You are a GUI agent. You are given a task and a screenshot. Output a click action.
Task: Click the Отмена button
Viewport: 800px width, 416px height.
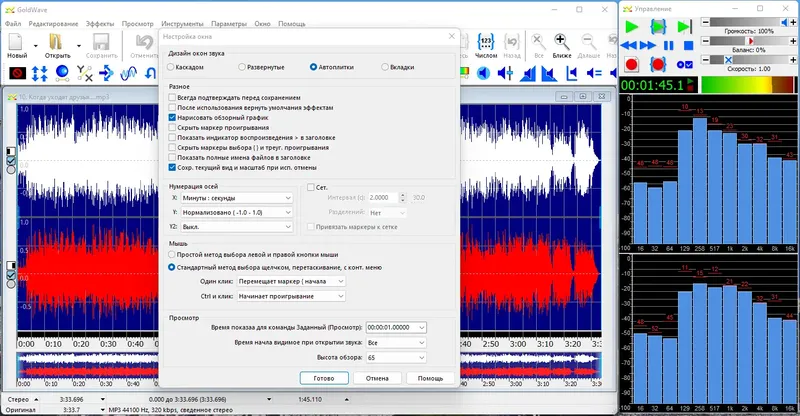[376, 379]
